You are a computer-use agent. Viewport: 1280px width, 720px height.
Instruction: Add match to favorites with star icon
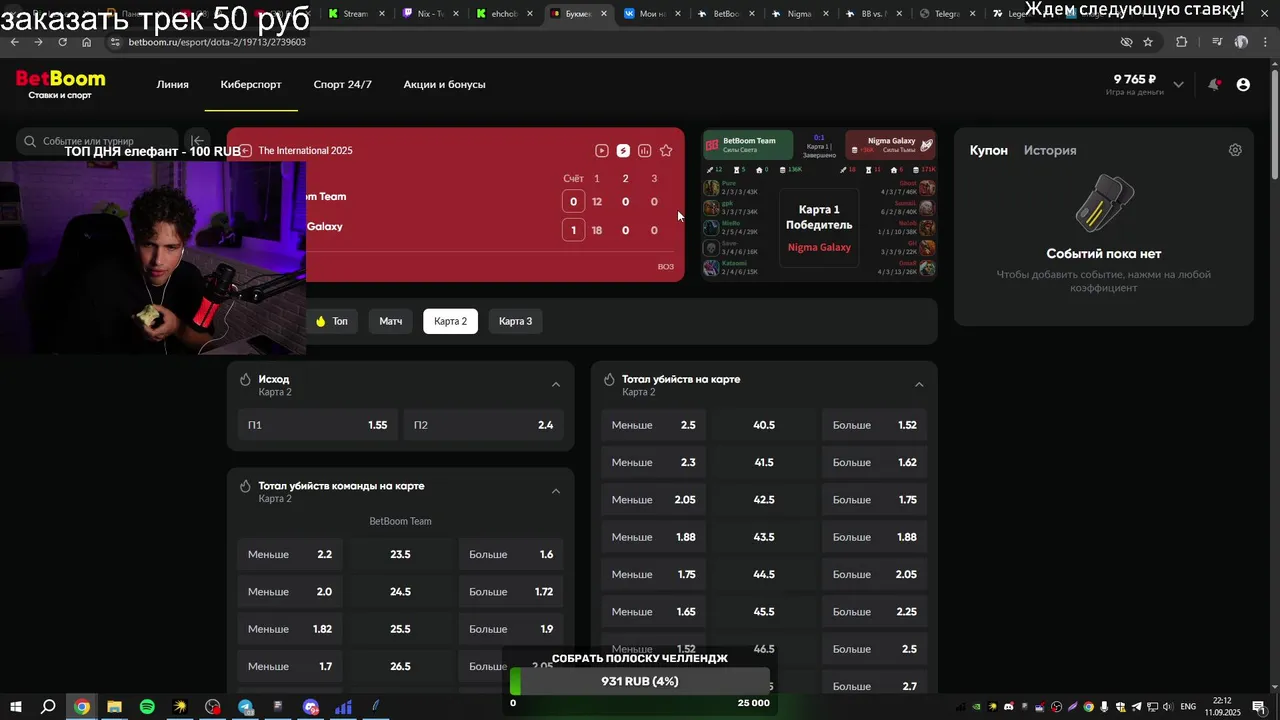coord(666,151)
